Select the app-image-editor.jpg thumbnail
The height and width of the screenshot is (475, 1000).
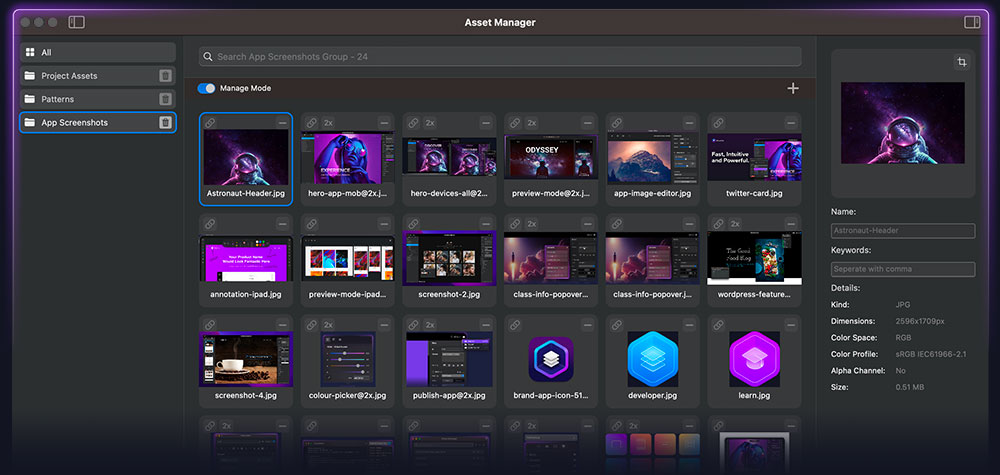(x=652, y=158)
